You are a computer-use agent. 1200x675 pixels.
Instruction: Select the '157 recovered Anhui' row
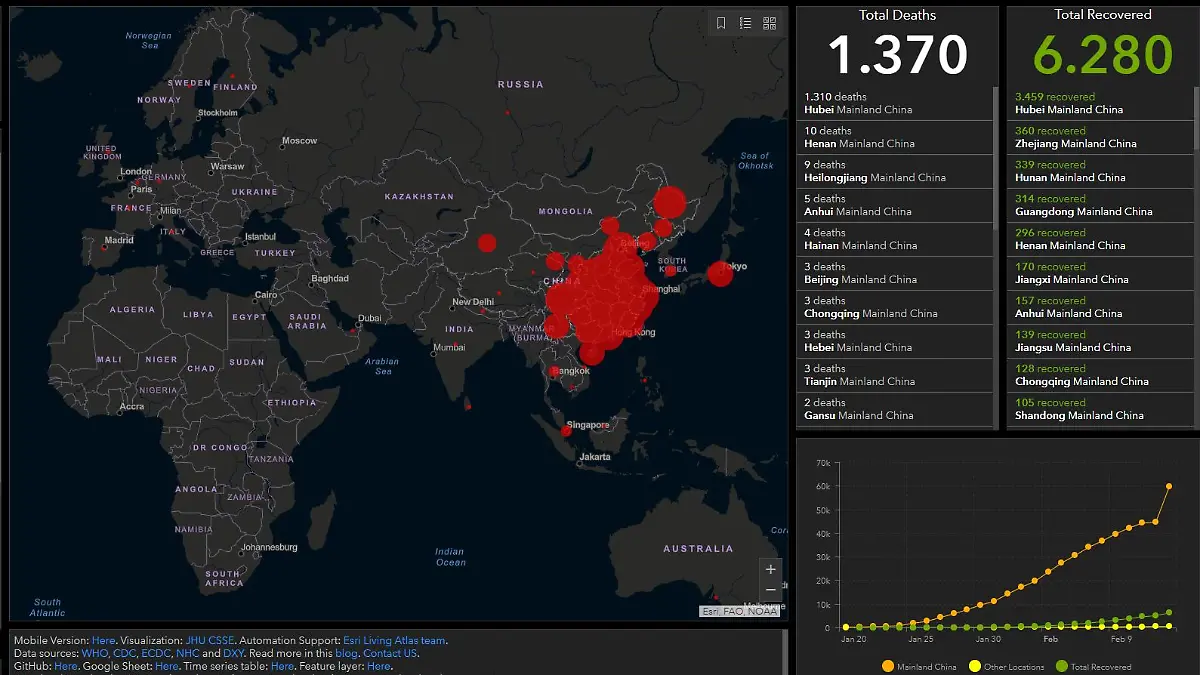point(1100,308)
